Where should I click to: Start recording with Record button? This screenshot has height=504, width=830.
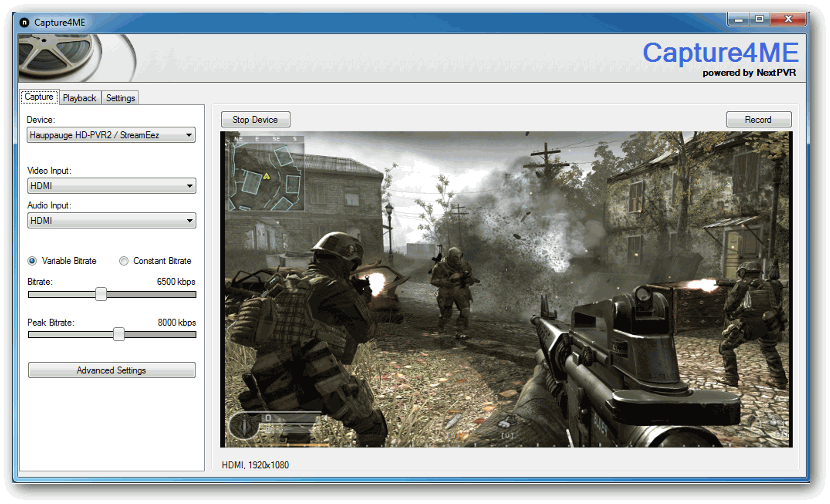point(758,120)
